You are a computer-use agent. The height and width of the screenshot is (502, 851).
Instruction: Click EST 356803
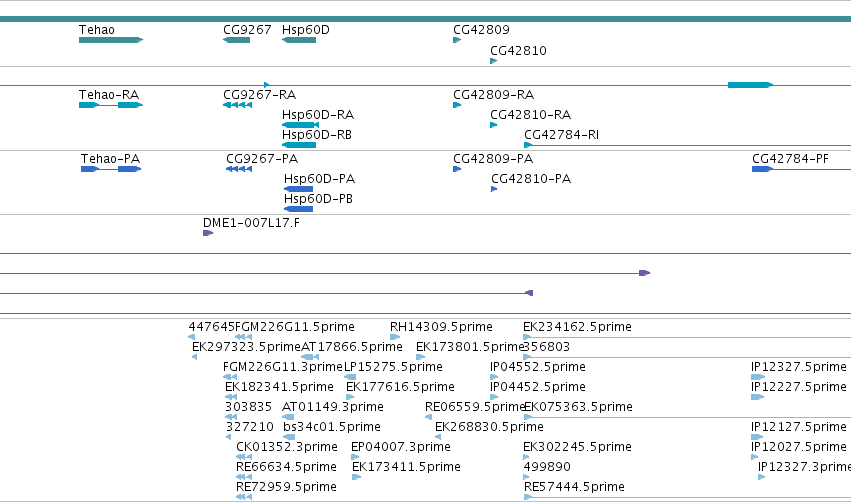[x=687, y=357]
